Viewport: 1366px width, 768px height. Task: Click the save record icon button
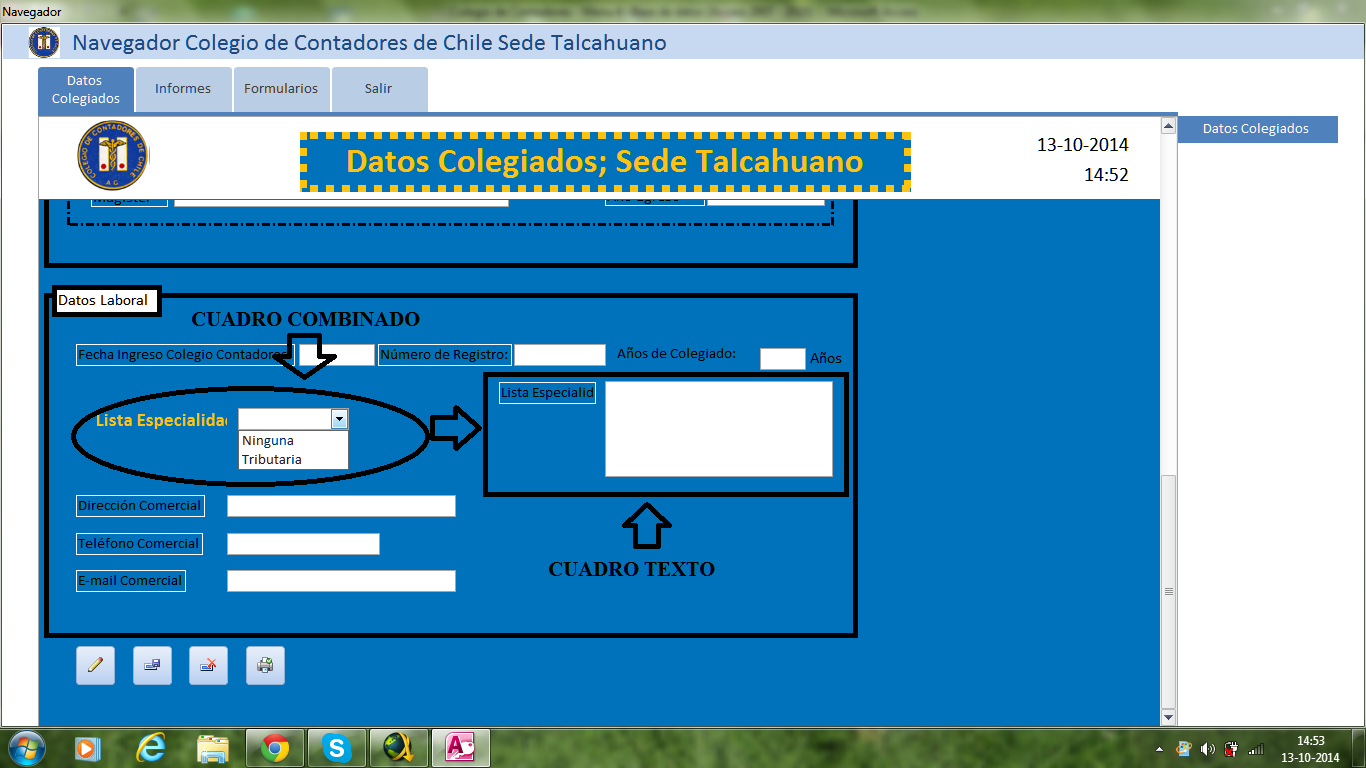point(152,665)
